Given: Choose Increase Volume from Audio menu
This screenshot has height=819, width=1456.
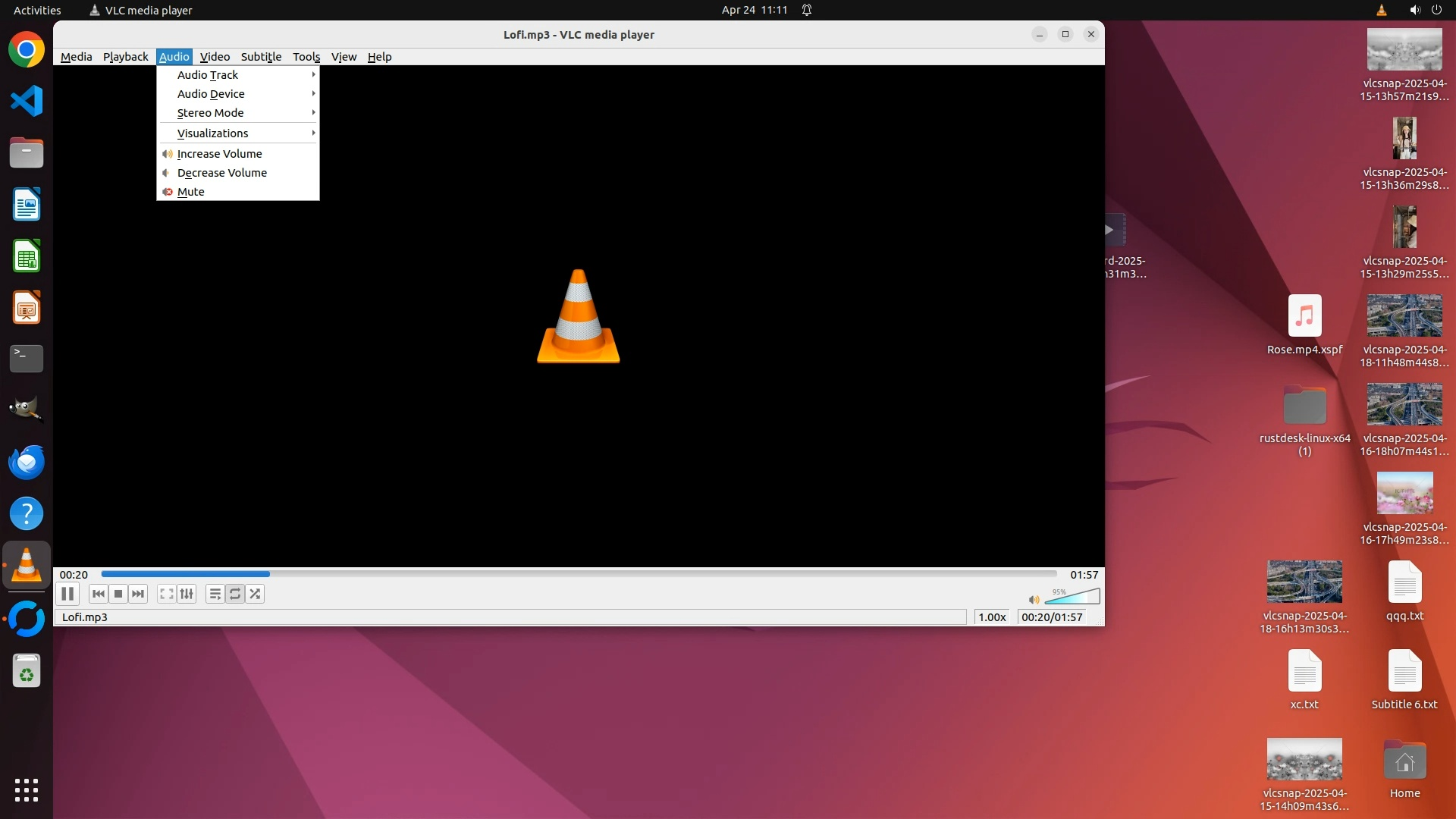Looking at the screenshot, I should 219,154.
